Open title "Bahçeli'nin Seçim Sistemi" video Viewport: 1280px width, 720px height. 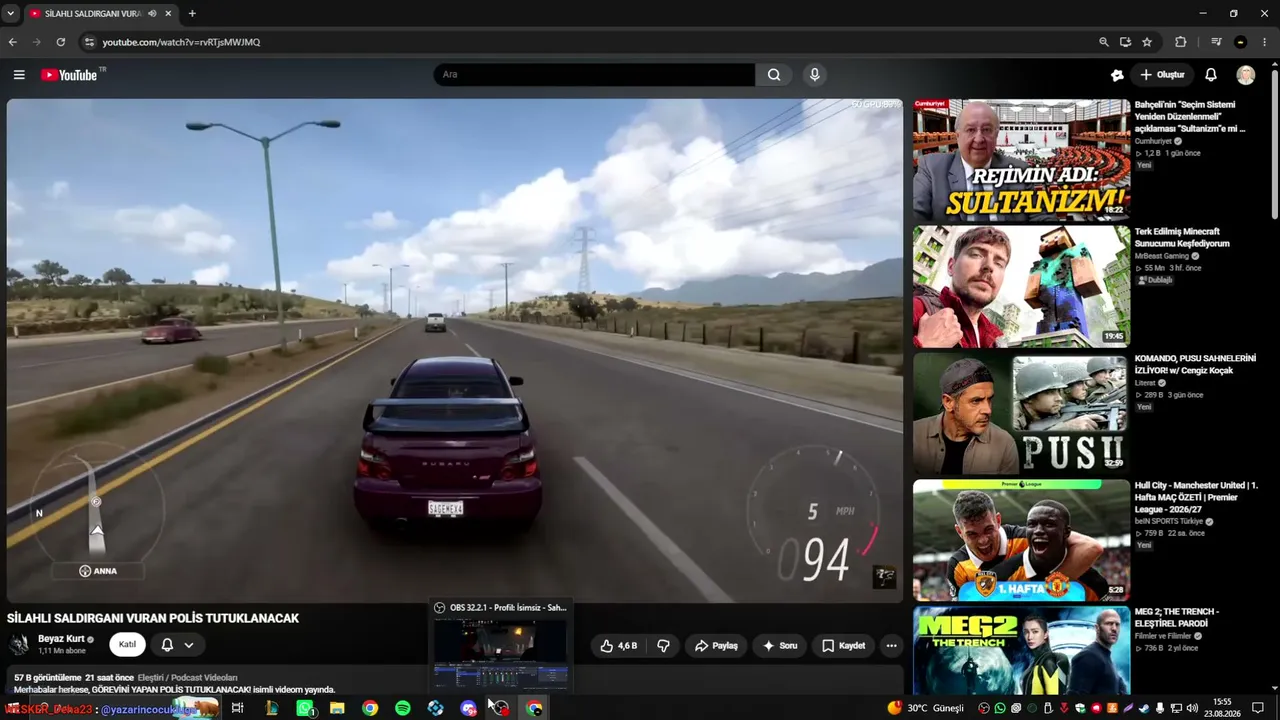[1190, 117]
